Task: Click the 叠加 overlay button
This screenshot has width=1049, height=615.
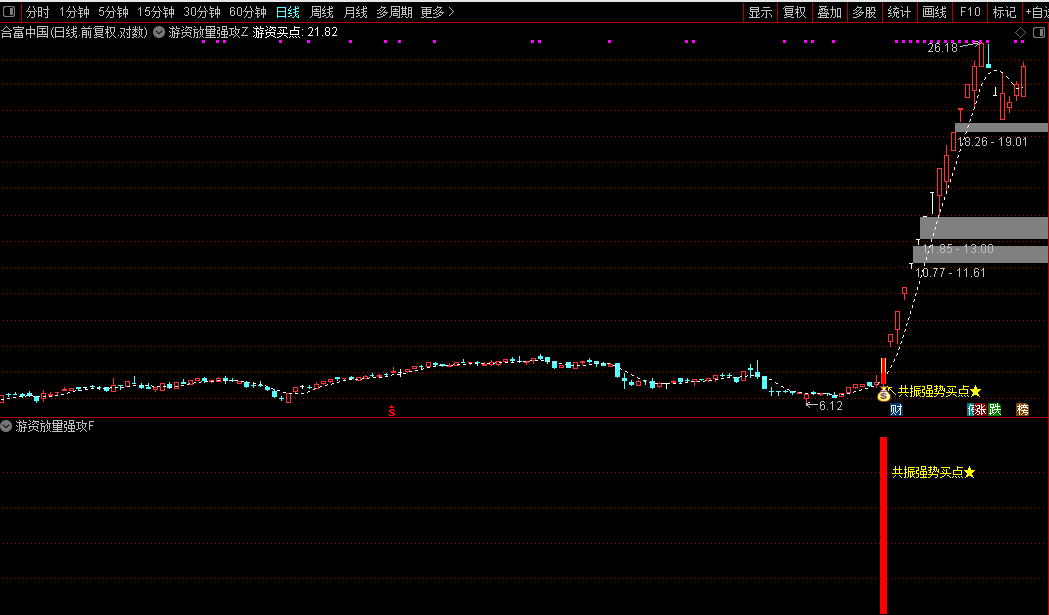Action: click(x=829, y=12)
